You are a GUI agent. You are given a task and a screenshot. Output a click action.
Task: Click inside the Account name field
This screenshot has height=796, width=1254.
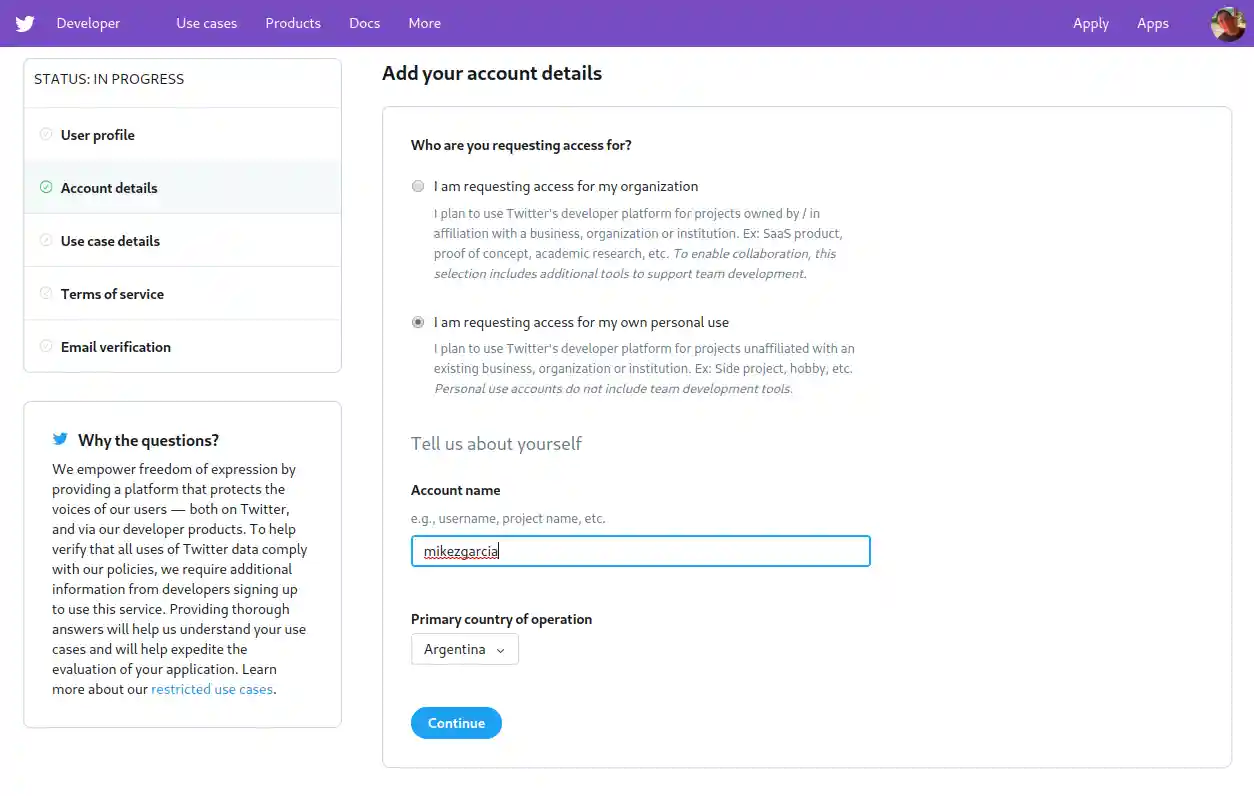tap(640, 550)
